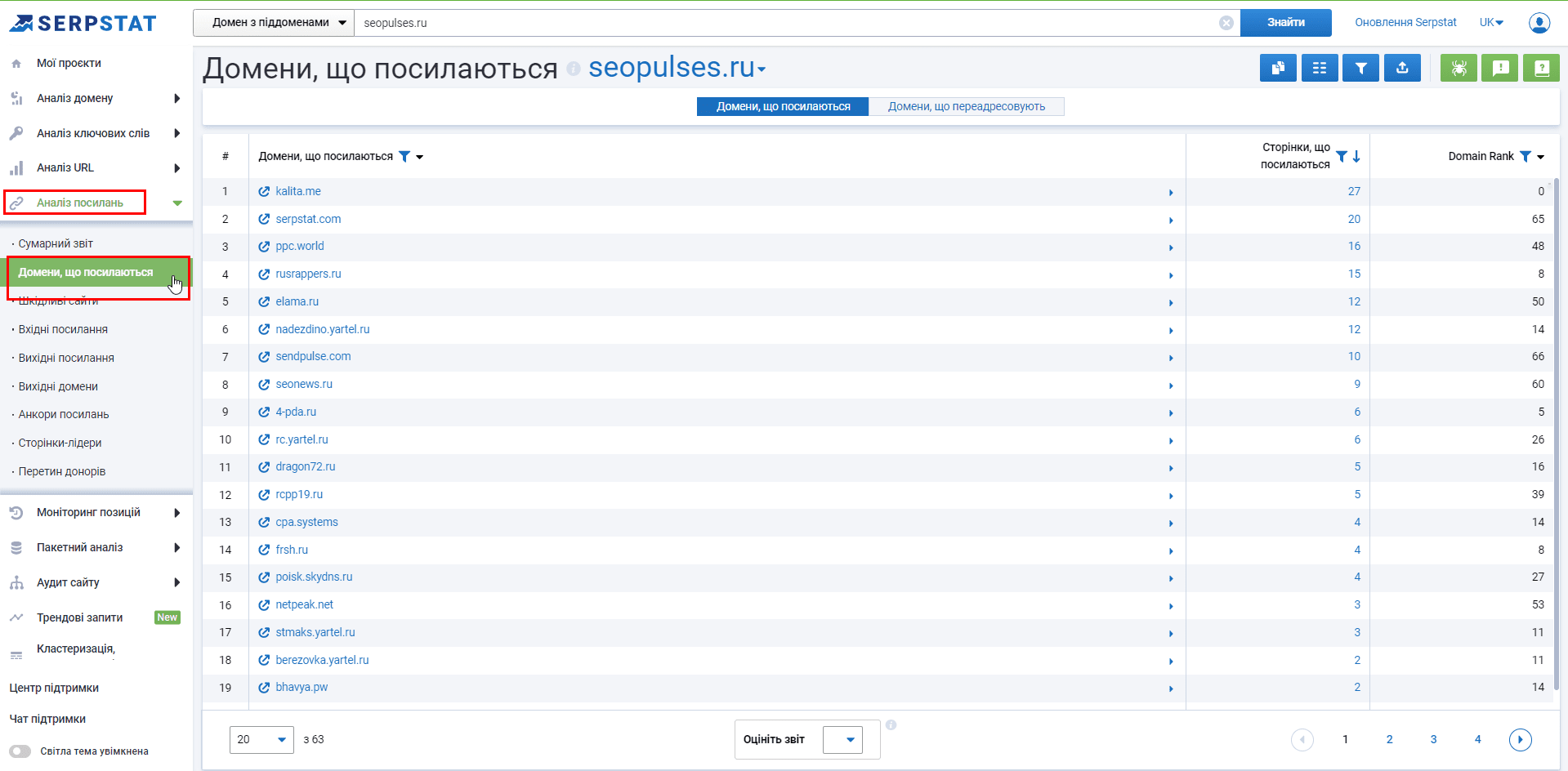Click the green question help icon
This screenshot has height=771, width=1568.
point(1542,68)
